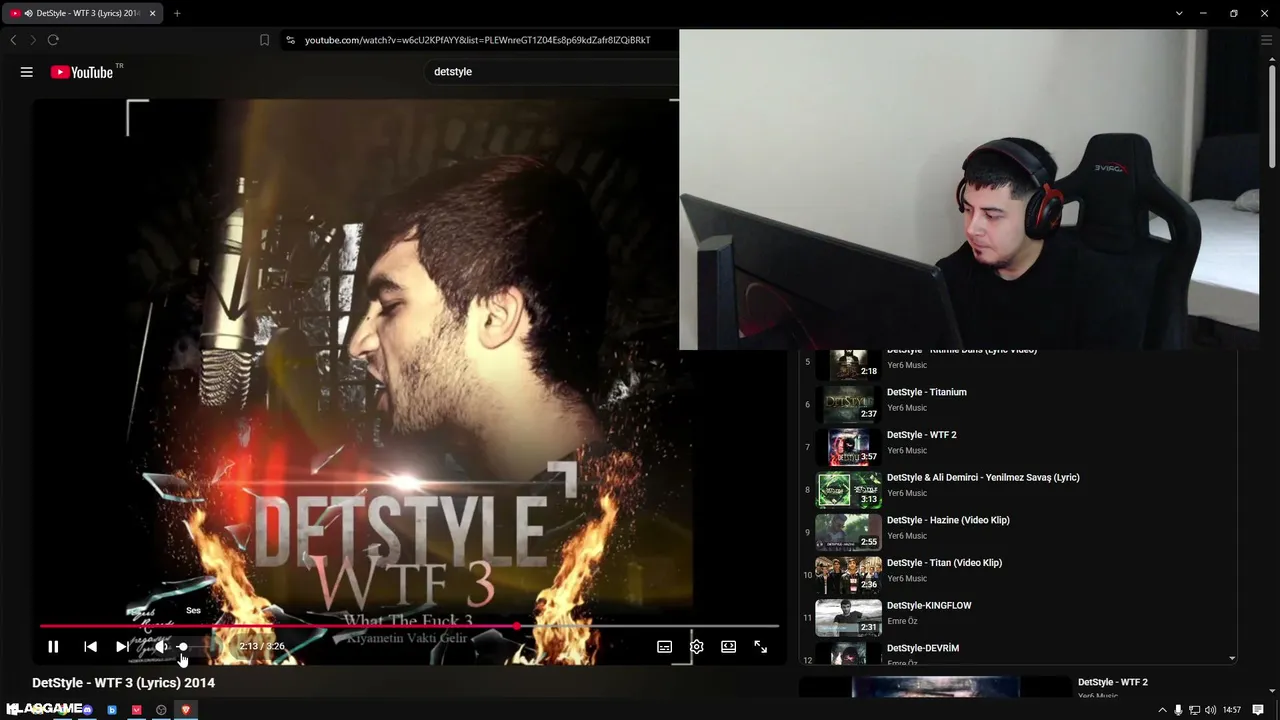Mute the video with the speaker icon
Screen dimensions: 1280x720
point(160,647)
